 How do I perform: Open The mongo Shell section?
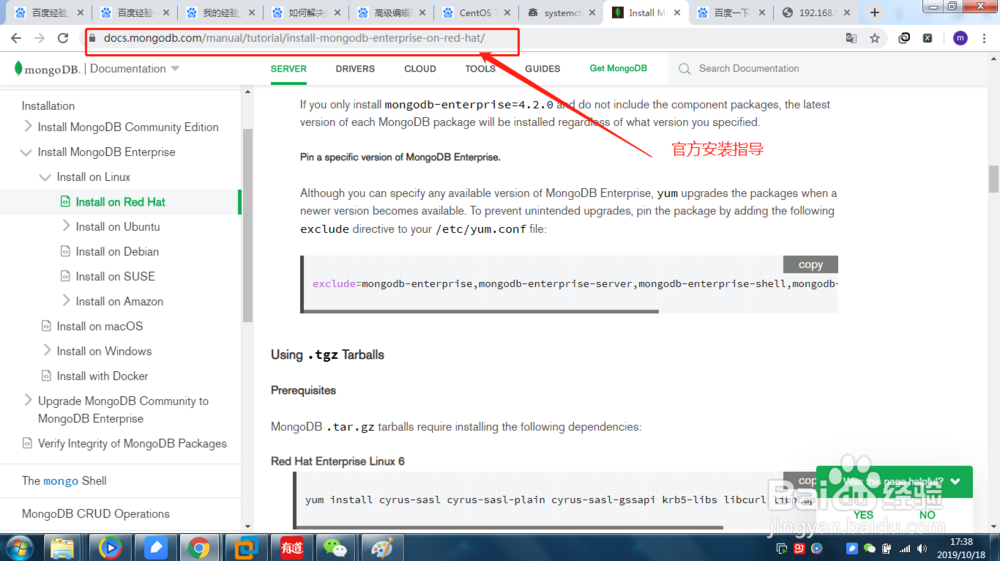tap(64, 481)
